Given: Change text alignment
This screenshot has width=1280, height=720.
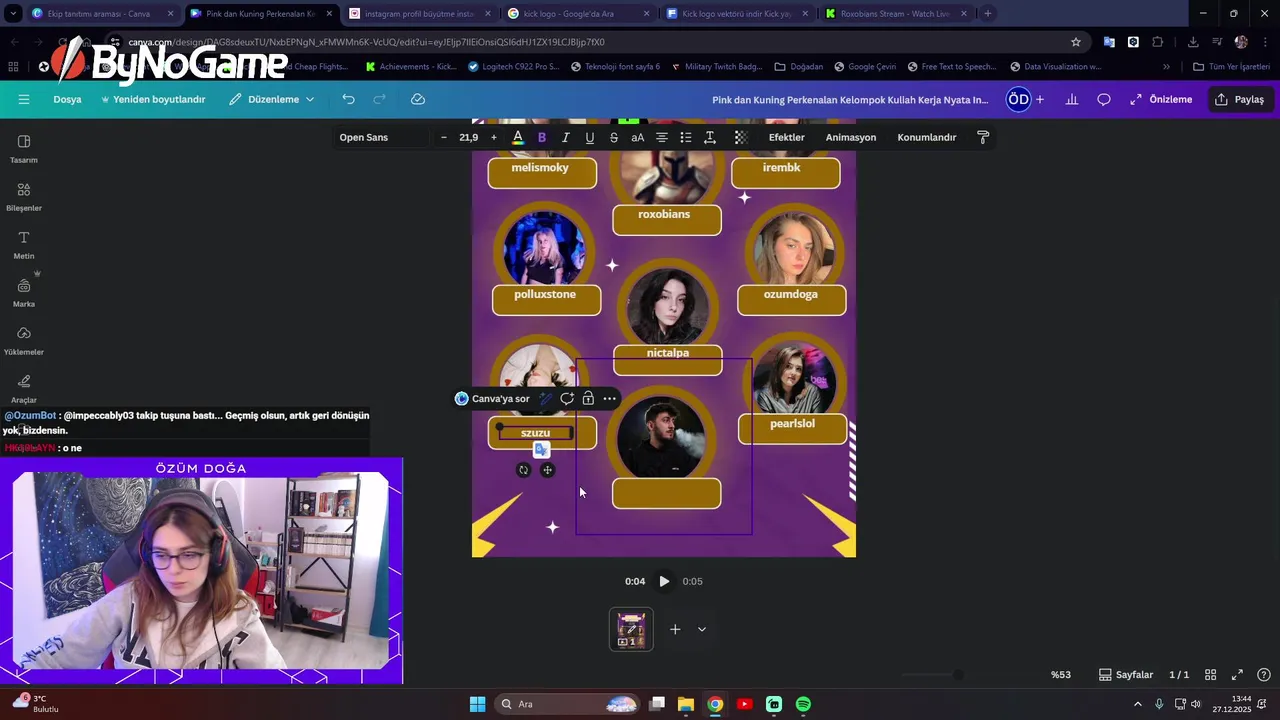Looking at the screenshot, I should [662, 137].
